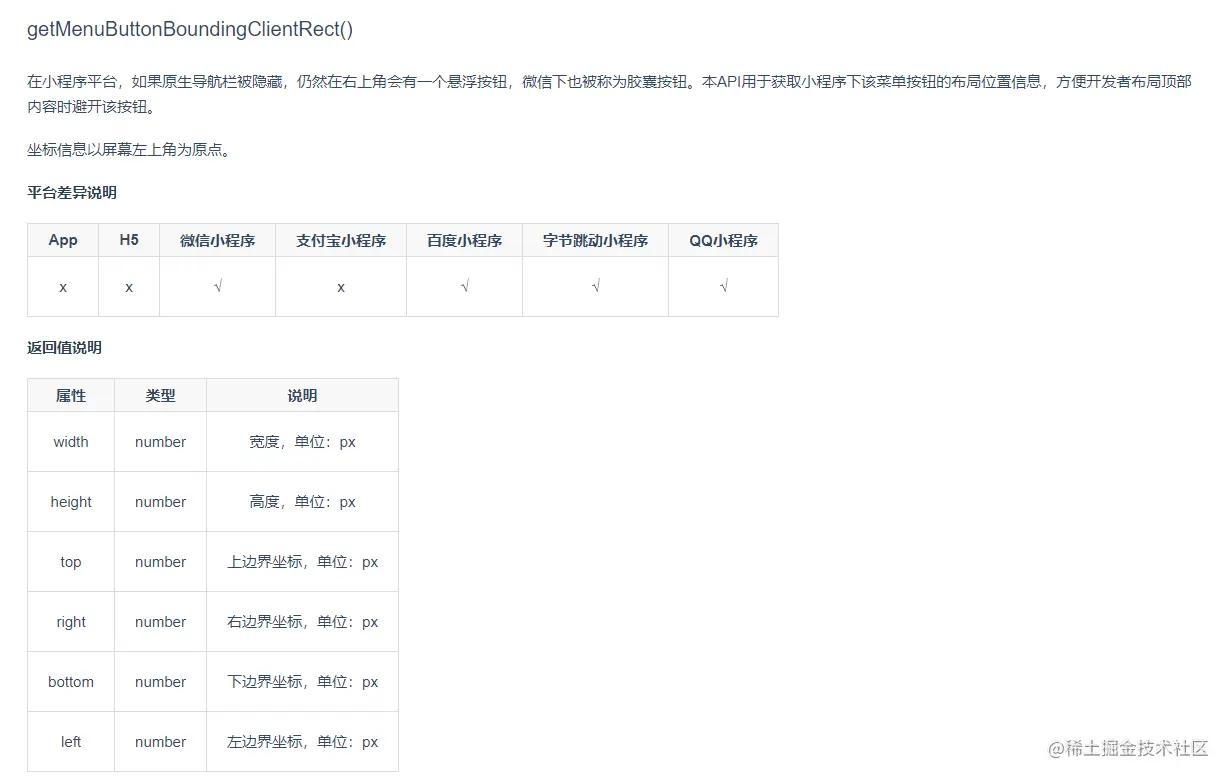
Task: Click the 右边界坐标，单位：px description
Action: (x=302, y=622)
